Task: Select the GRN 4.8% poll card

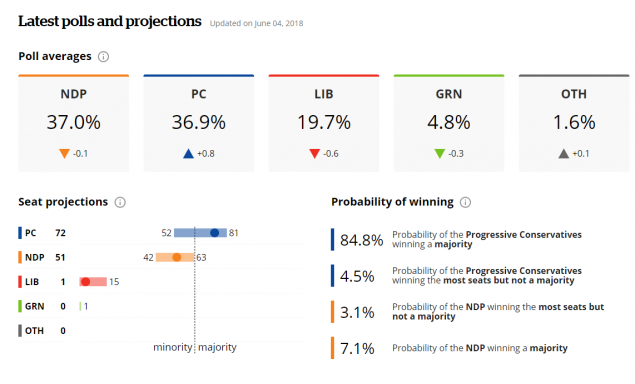Action: [x=449, y=123]
